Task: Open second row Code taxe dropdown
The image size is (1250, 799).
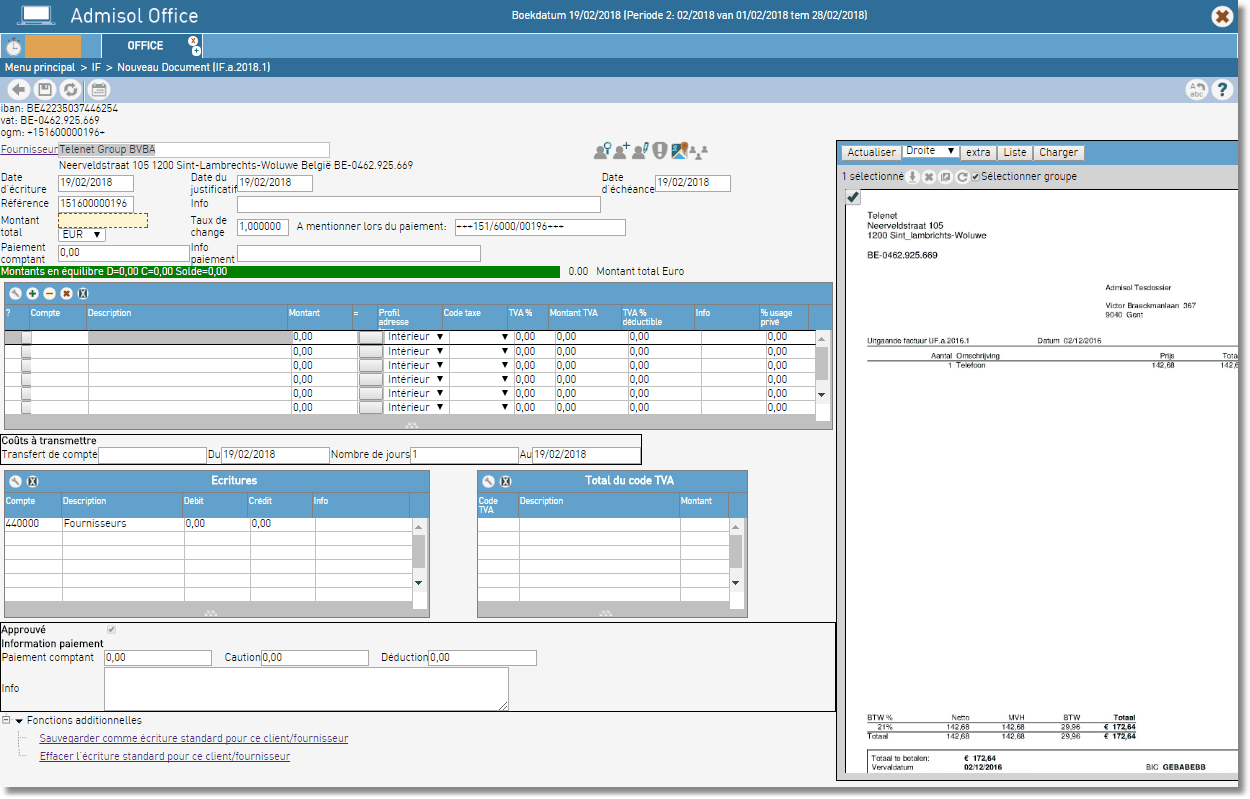Action: coord(480,351)
